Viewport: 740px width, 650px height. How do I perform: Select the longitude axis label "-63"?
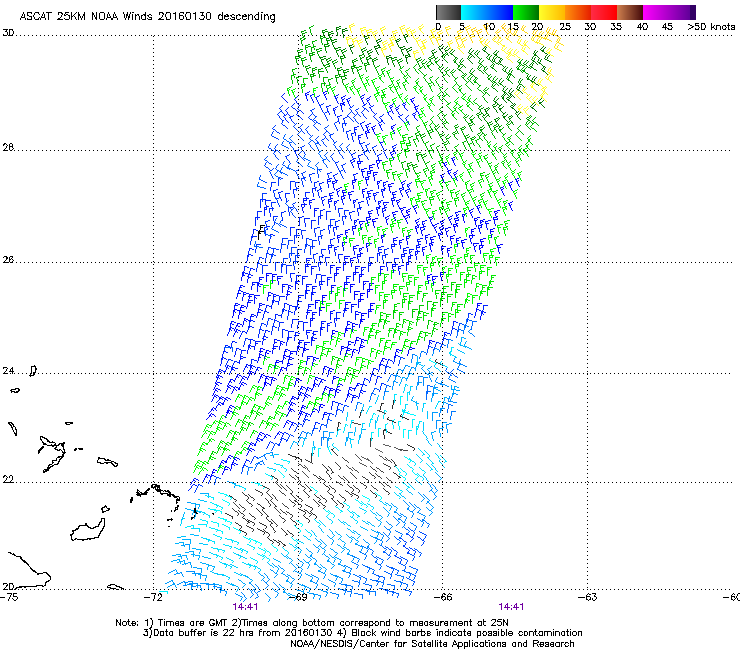coord(588,597)
